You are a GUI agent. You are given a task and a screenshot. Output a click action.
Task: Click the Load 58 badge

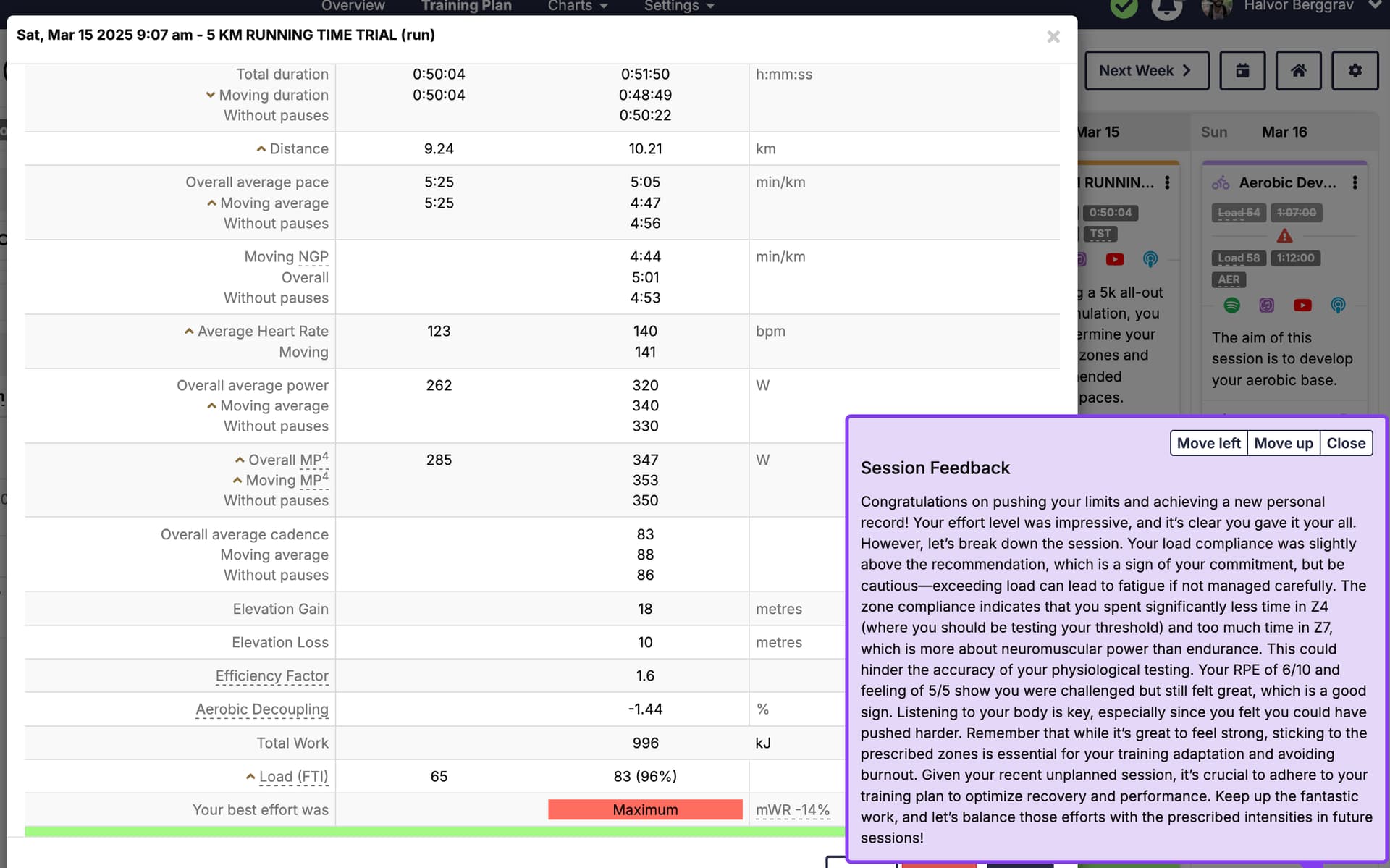pyautogui.click(x=1238, y=258)
